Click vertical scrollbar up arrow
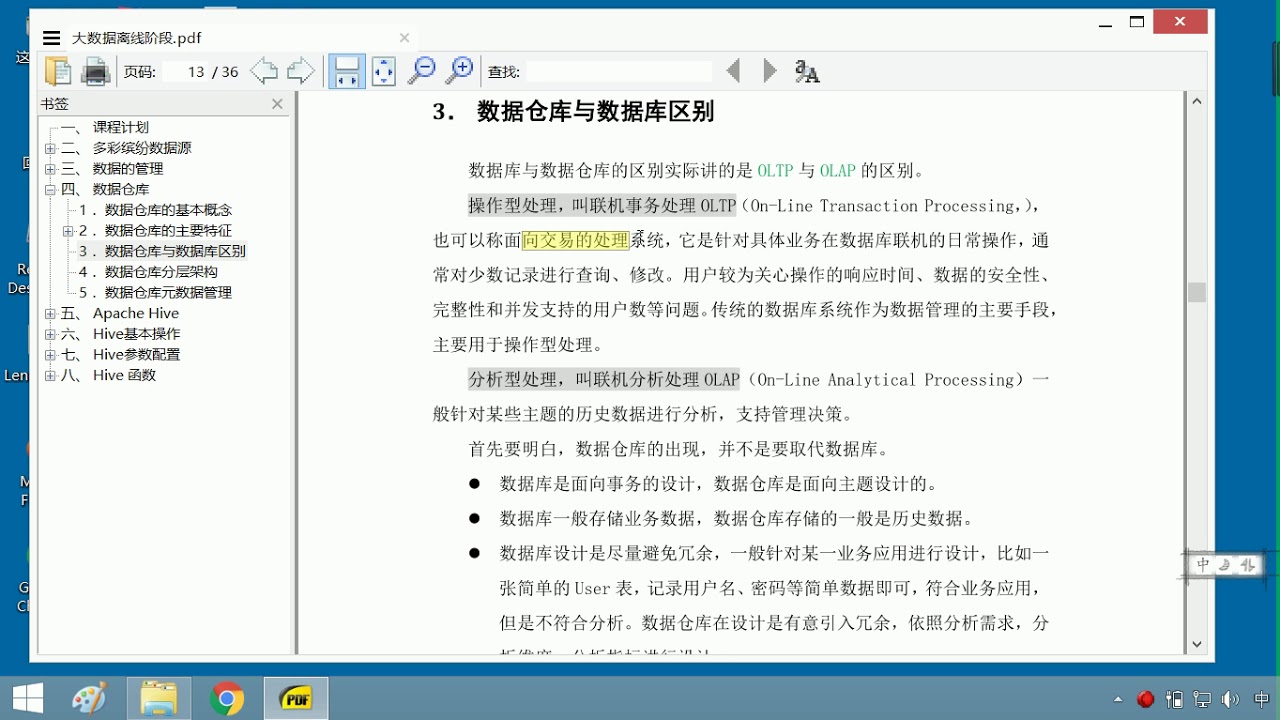 pos(1197,101)
